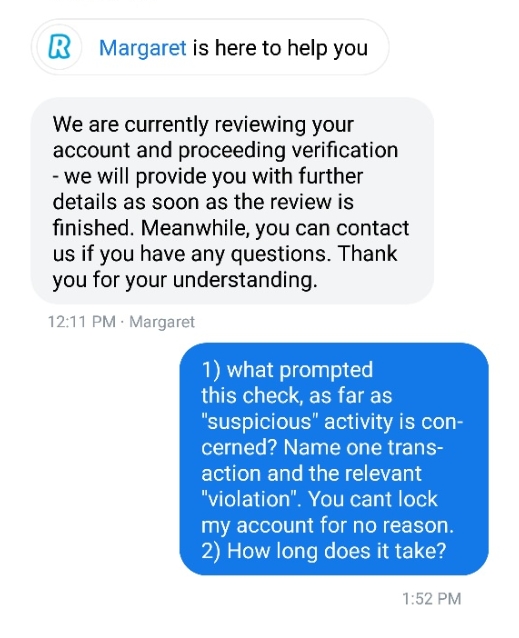Click 'account and proceeding verification' line
Image resolution: width=519 pixels, height=638 pixels.
tap(225, 150)
